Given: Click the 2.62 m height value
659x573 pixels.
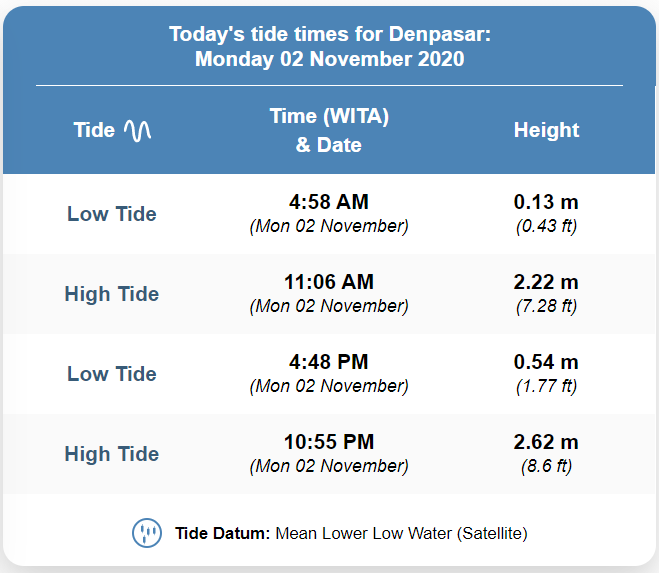Looking at the screenshot, I should click(x=546, y=442).
